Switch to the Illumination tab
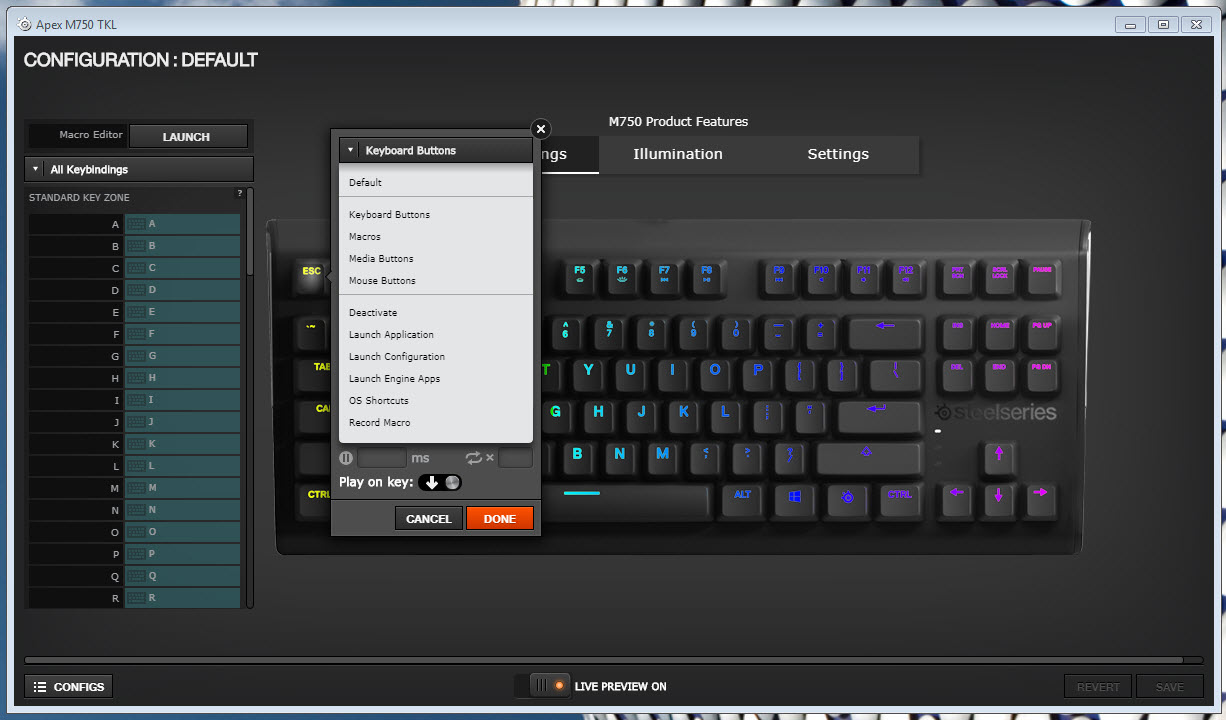 678,154
